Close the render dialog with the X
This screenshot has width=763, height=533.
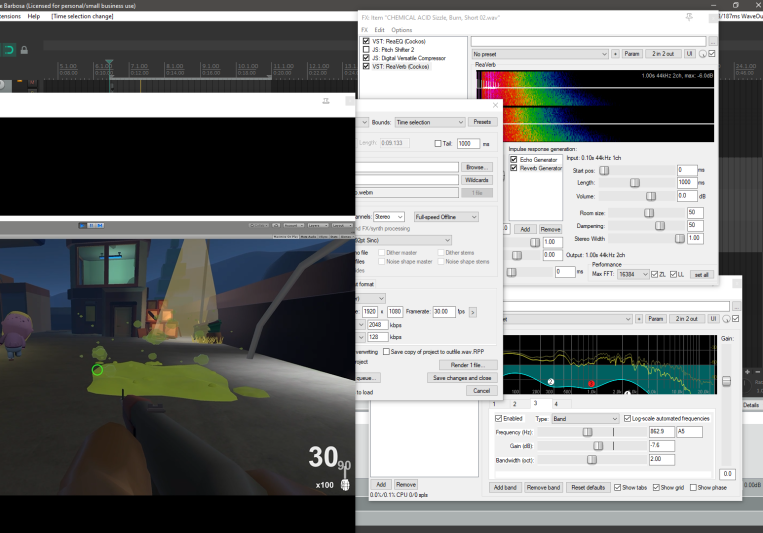point(495,105)
